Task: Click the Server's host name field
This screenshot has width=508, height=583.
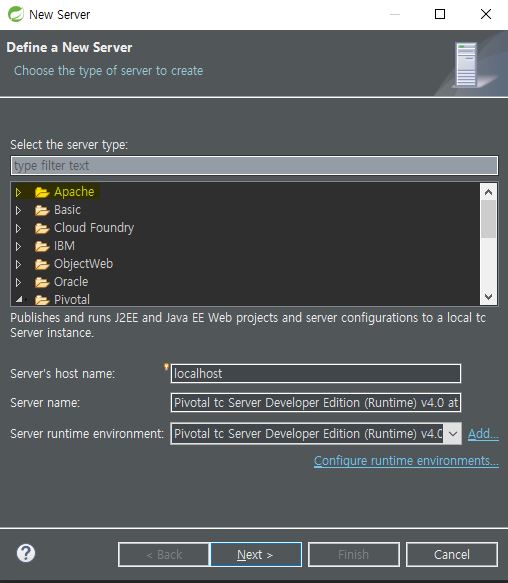Action: 316,373
